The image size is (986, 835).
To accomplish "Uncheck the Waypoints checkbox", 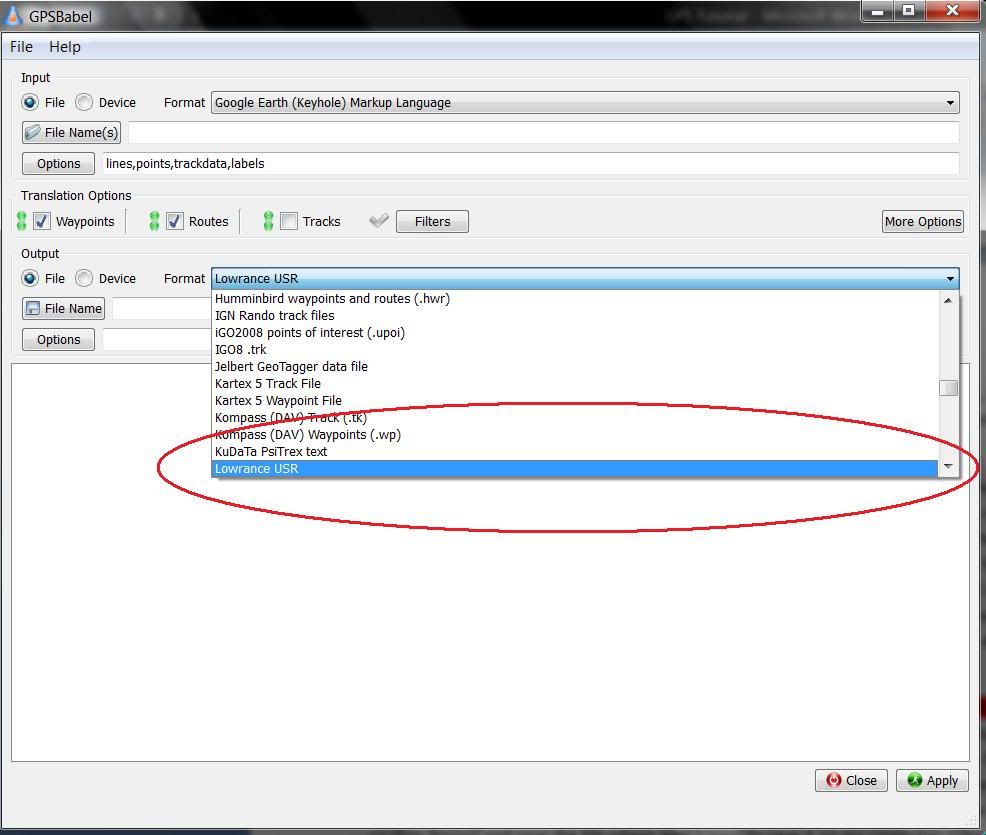I will click(x=42, y=221).
